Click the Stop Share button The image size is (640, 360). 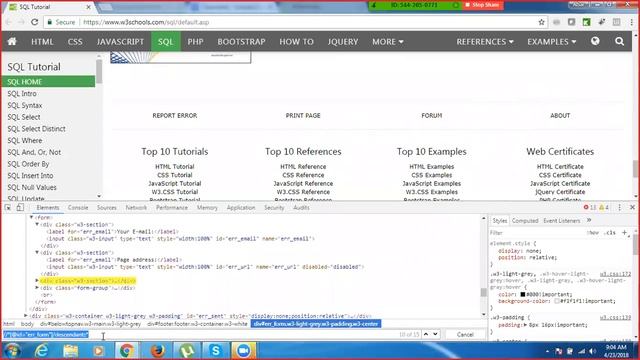pyautogui.click(x=482, y=5)
